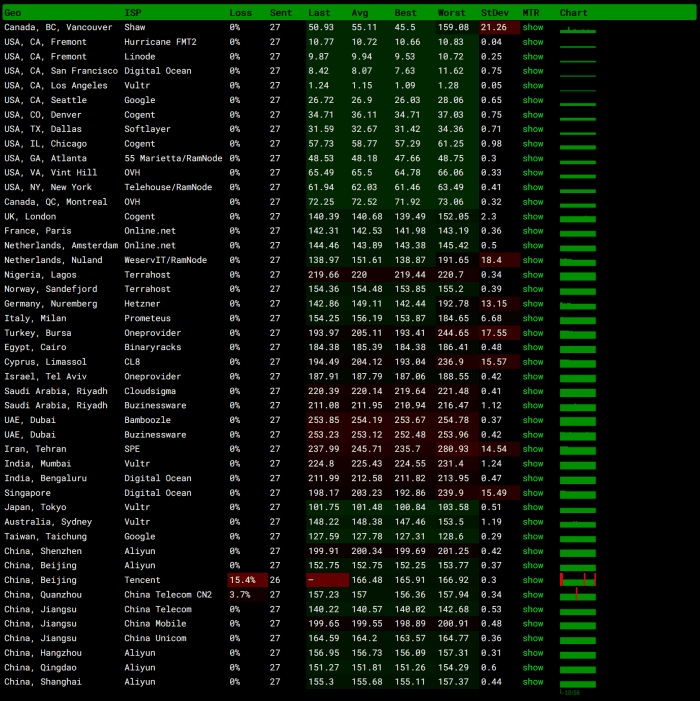Click 'Telehouse/RamNode' ISP cell
The image size is (700, 701).
click(x=168, y=187)
